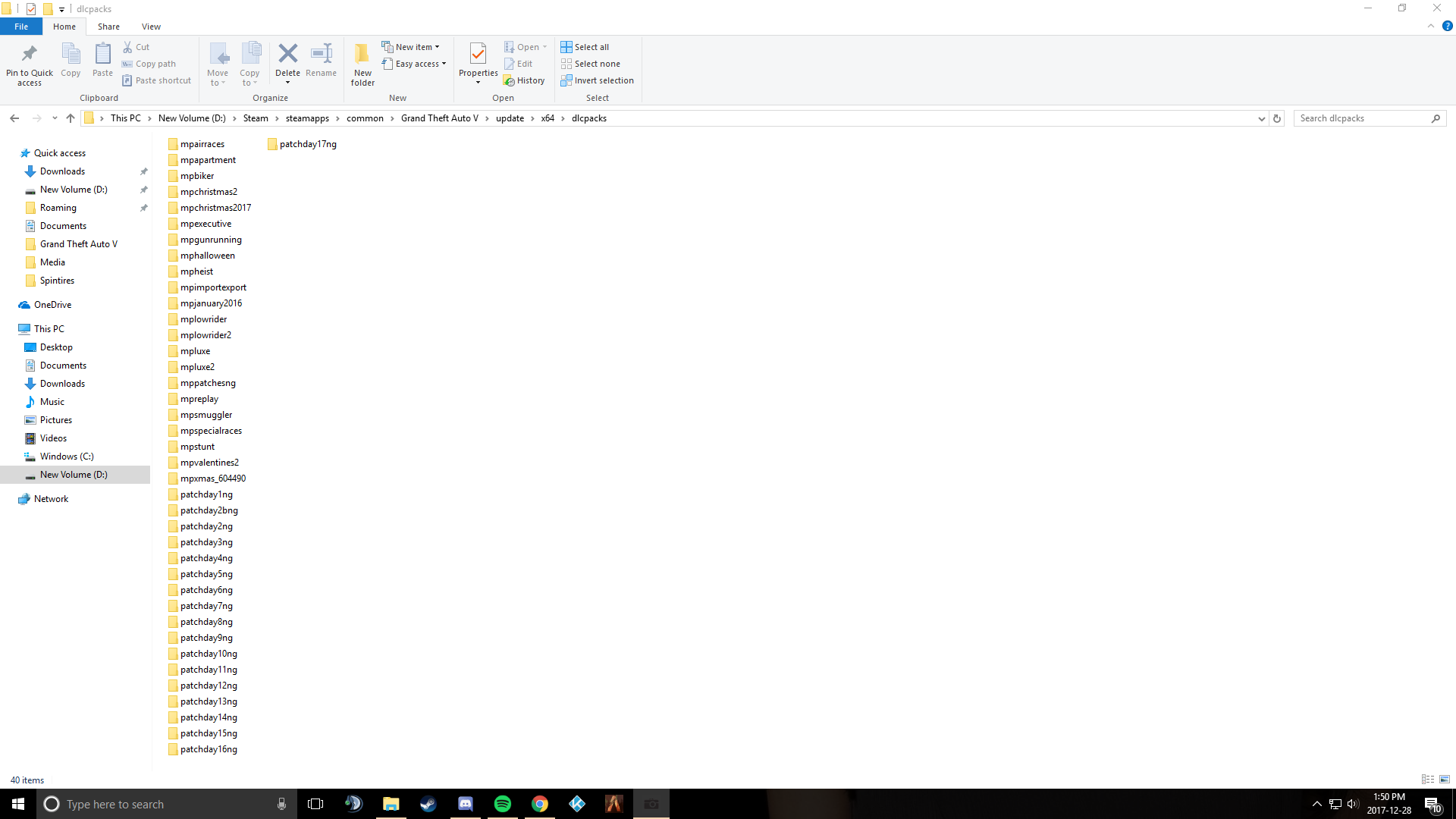This screenshot has height=819, width=1456.
Task: Select the patchday2bng folder
Action: (x=203, y=510)
